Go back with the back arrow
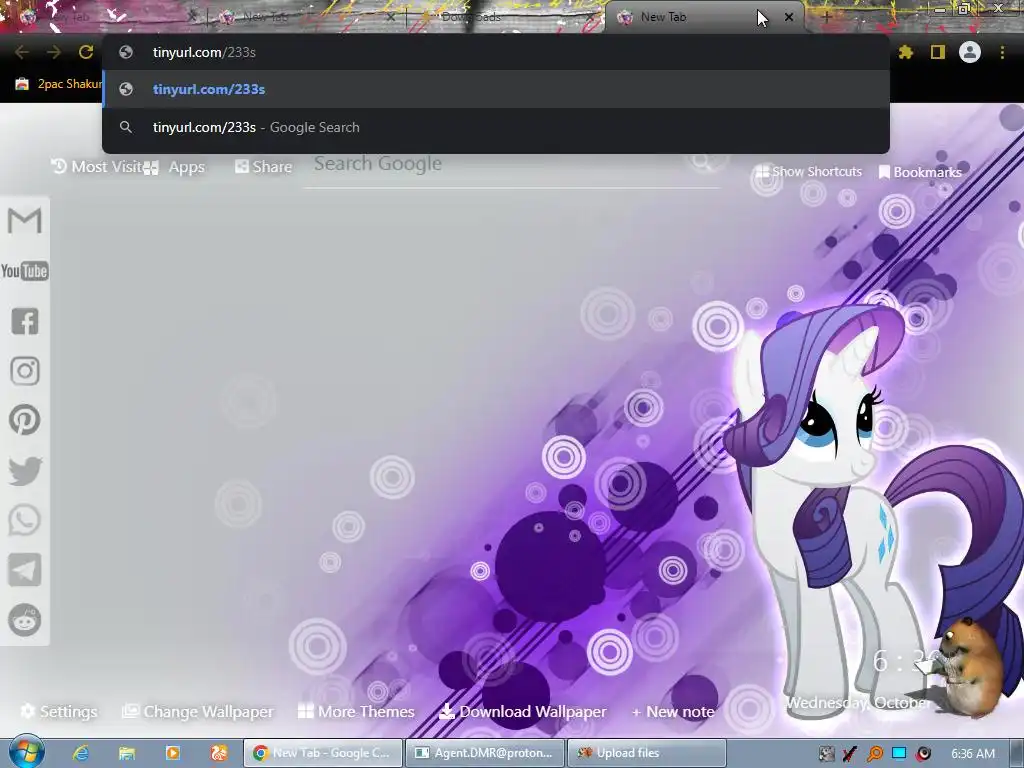This screenshot has height=768, width=1024. 22,52
